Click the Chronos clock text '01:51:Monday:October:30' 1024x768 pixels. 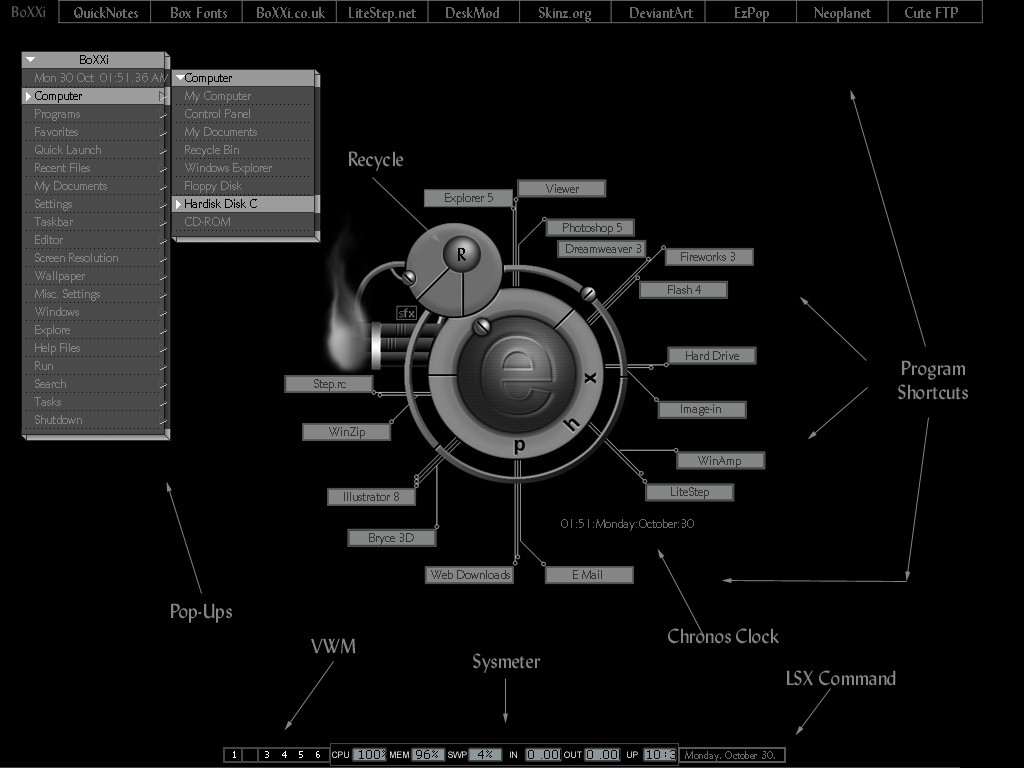tap(627, 524)
